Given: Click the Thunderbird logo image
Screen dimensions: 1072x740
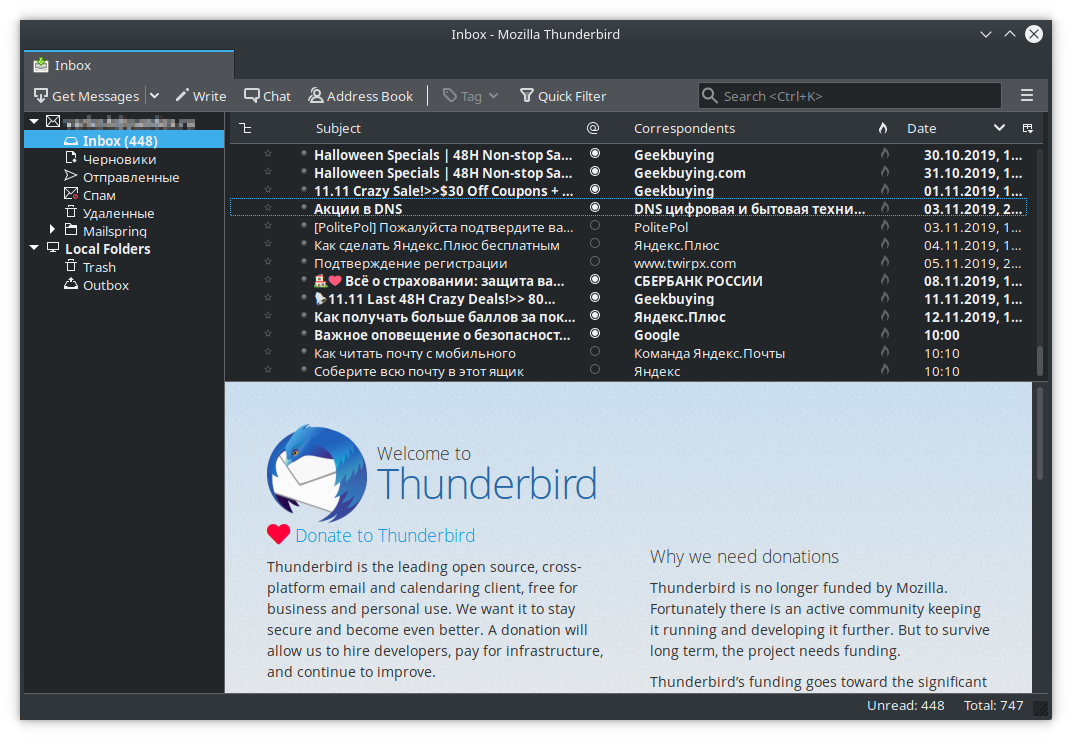Looking at the screenshot, I should tap(317, 474).
